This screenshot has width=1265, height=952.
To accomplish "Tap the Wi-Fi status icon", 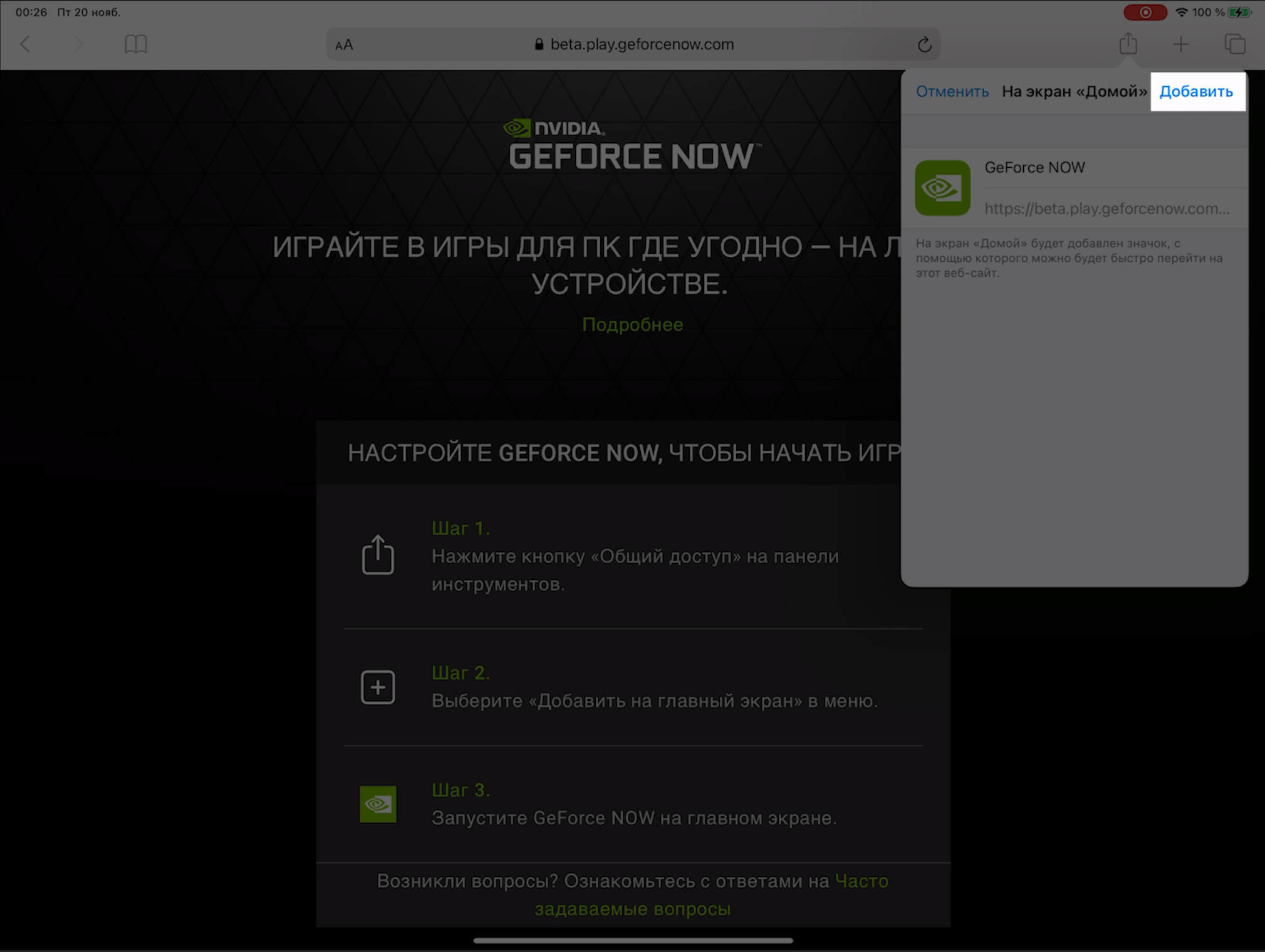I will pyautogui.click(x=1181, y=13).
